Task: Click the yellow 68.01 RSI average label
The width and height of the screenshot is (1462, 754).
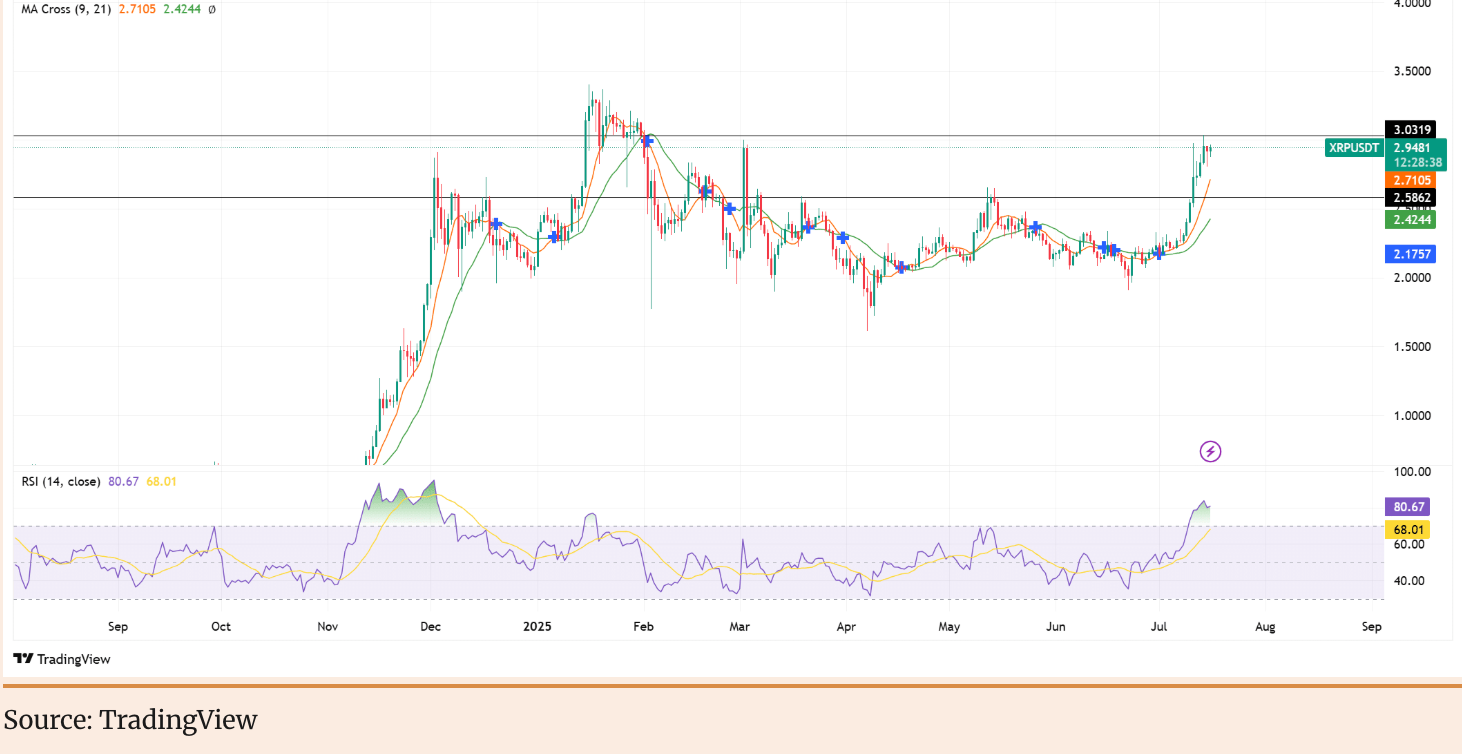Action: 1411,528
